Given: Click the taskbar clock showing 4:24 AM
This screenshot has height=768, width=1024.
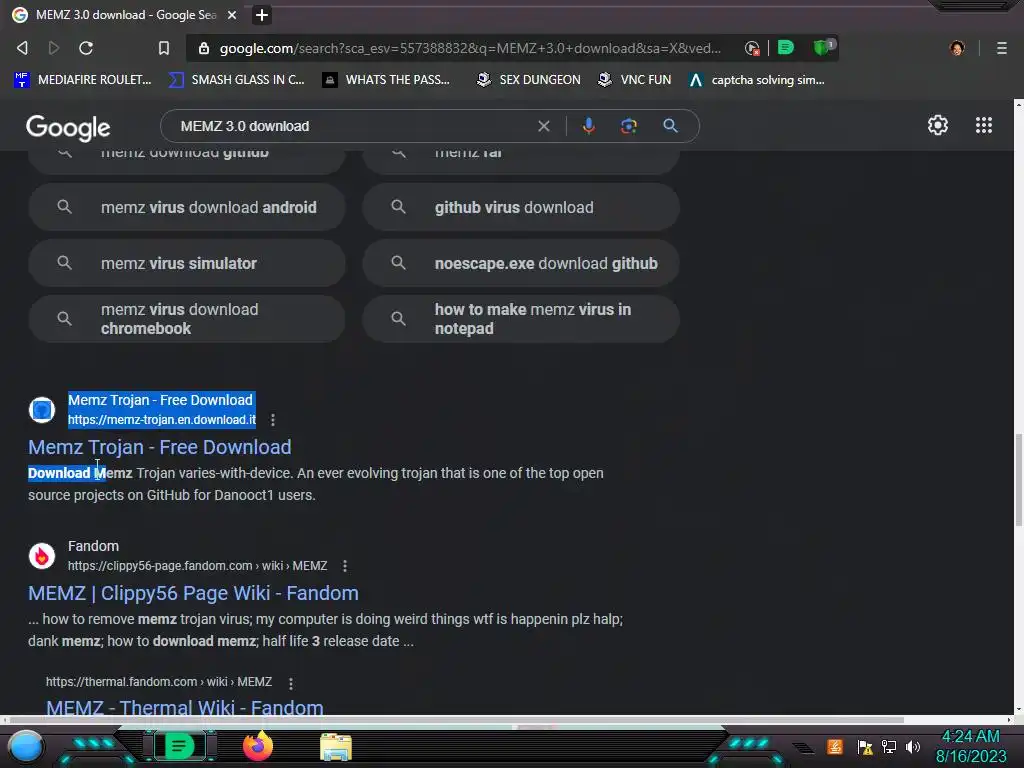Looking at the screenshot, I should pyautogui.click(x=971, y=746).
